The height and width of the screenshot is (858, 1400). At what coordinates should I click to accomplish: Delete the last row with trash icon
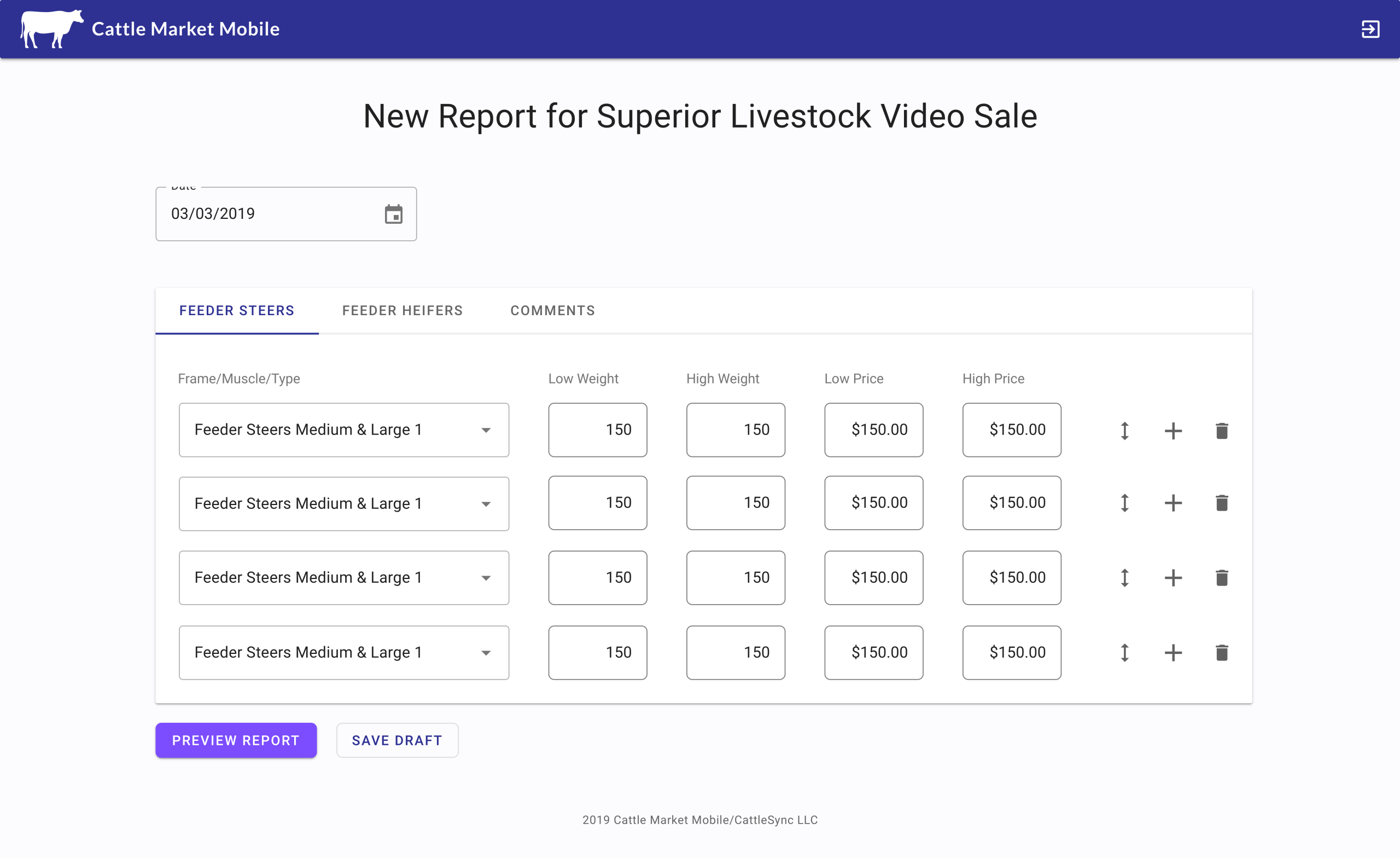coord(1222,652)
